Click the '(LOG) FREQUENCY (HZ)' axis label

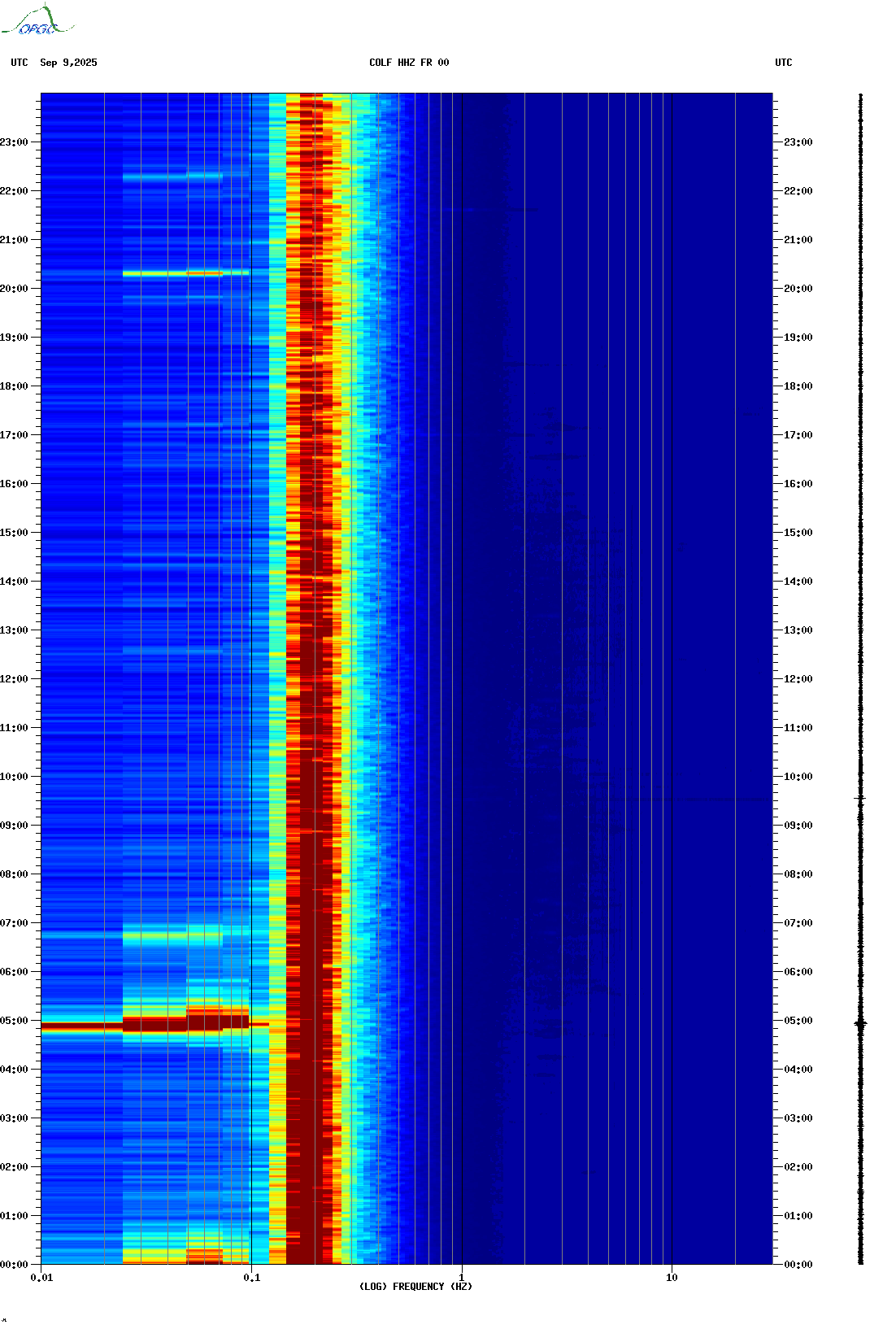pos(415,1286)
